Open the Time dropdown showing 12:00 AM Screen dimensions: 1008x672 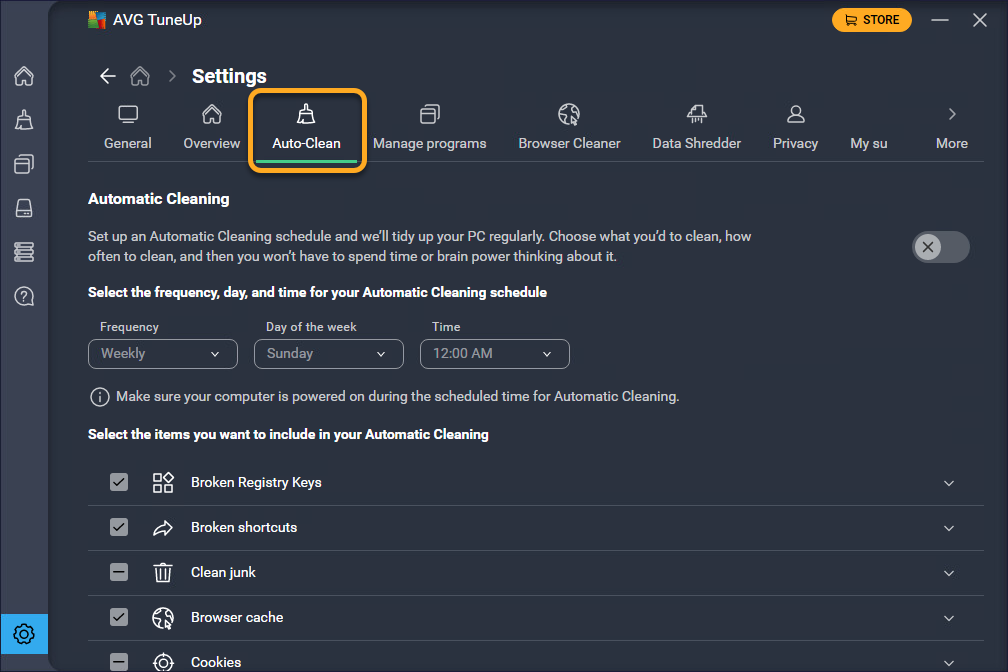point(494,354)
